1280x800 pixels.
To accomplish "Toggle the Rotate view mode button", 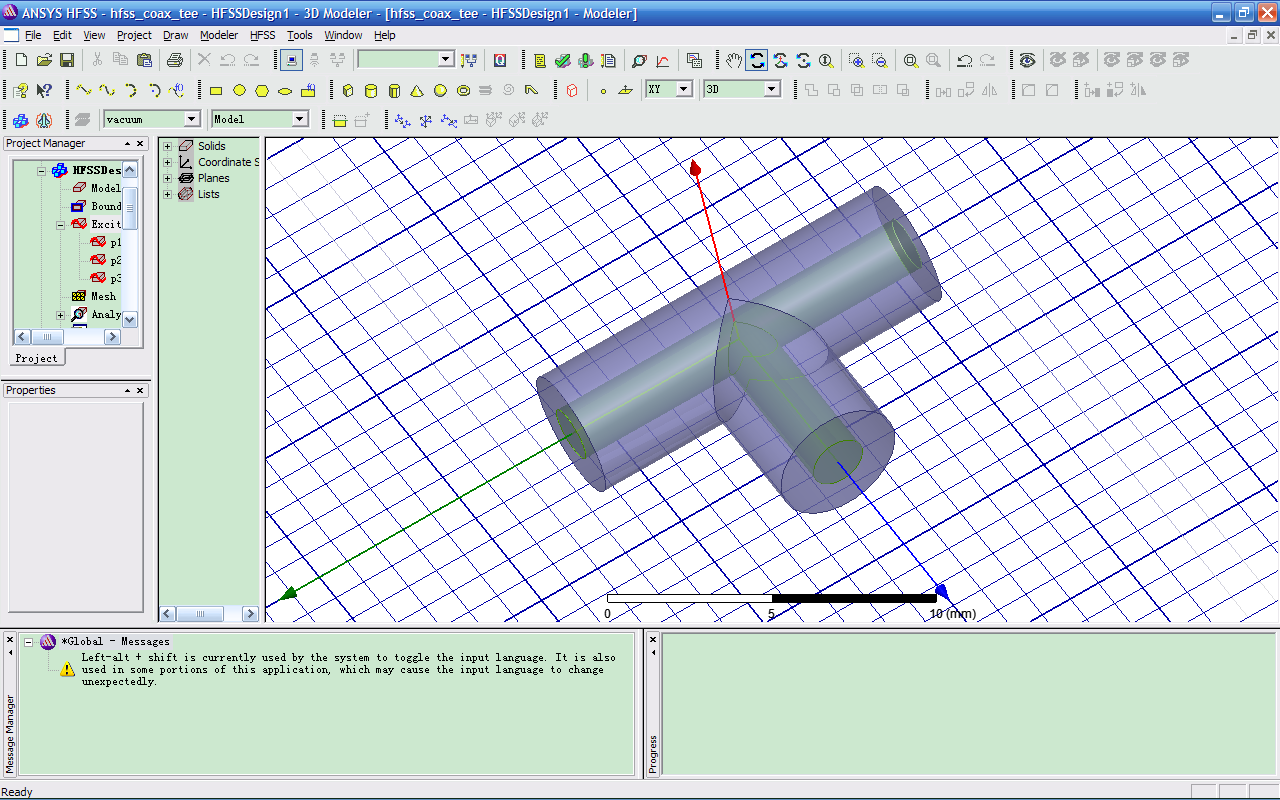I will click(757, 61).
